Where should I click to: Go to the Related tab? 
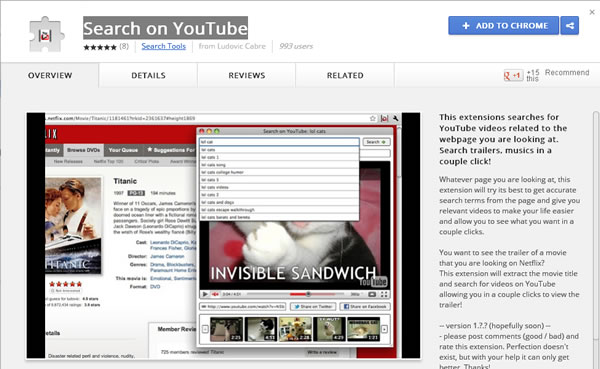click(345, 75)
